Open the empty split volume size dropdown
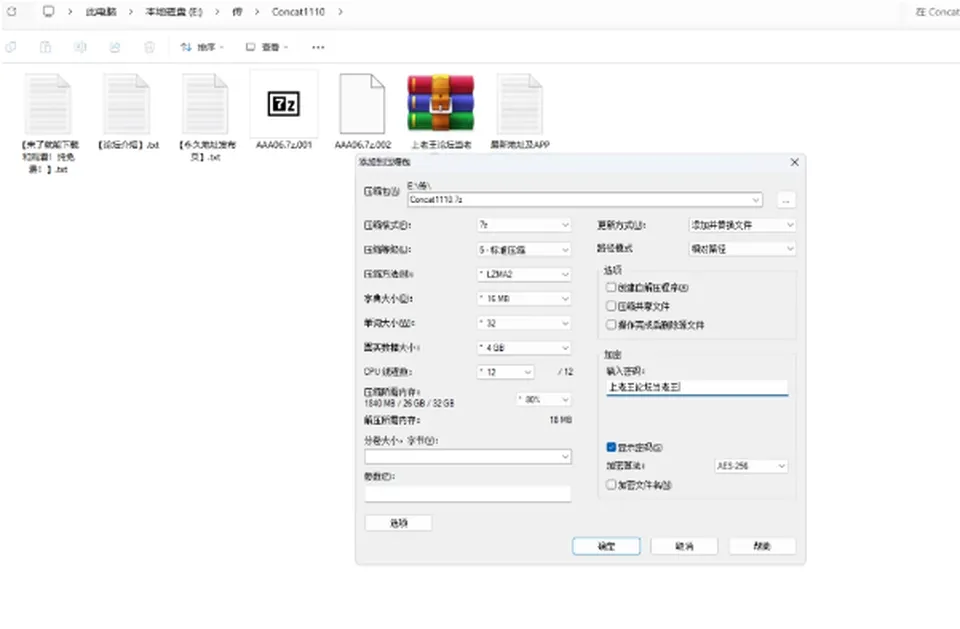This screenshot has height=629, width=960. coord(468,456)
